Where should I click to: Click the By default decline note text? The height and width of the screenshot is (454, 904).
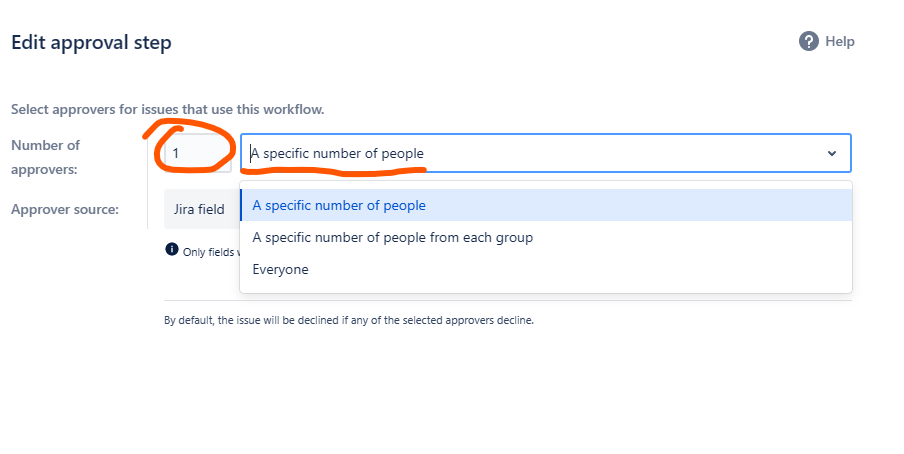(x=349, y=320)
